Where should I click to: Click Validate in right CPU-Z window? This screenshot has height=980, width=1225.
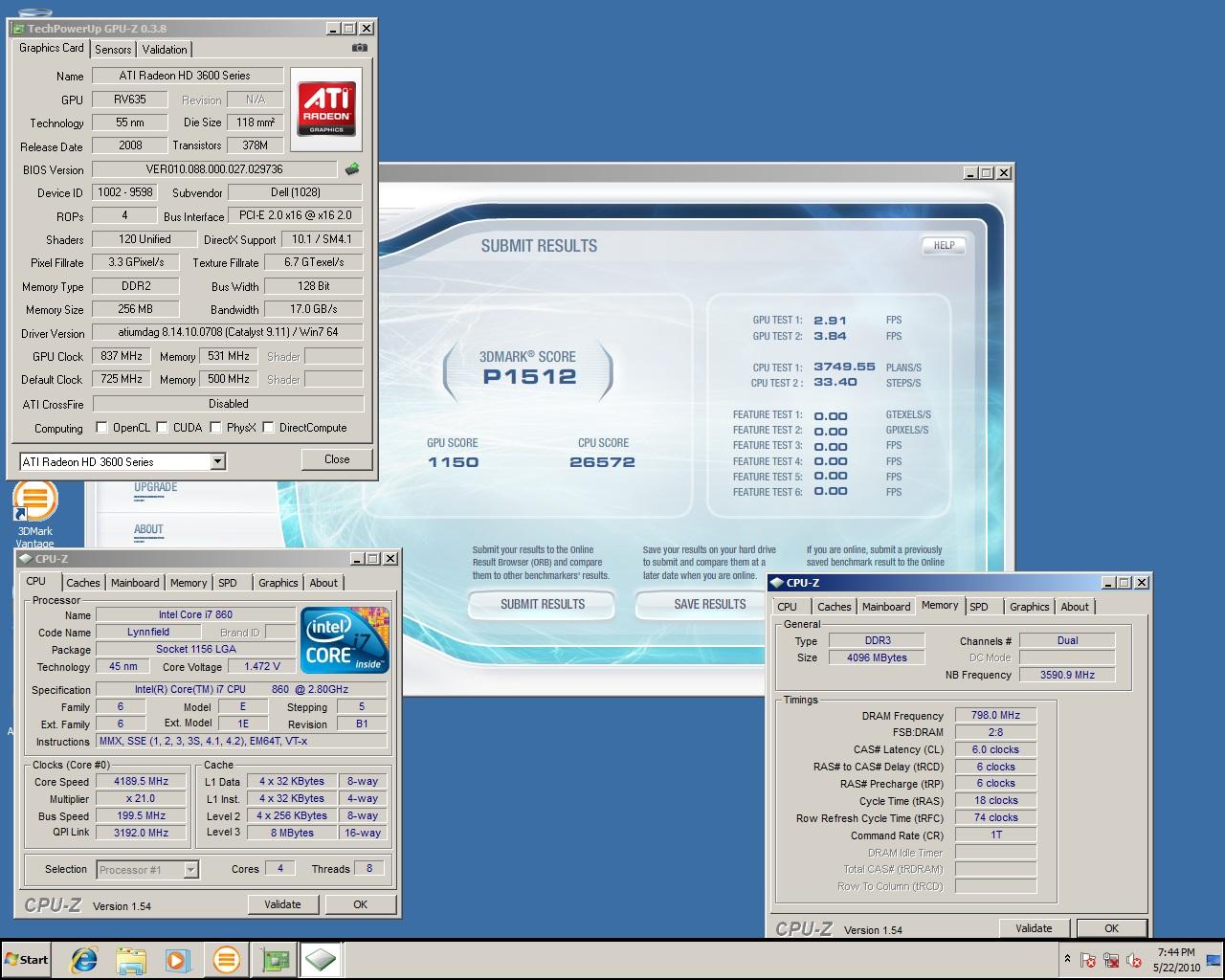[x=1034, y=928]
